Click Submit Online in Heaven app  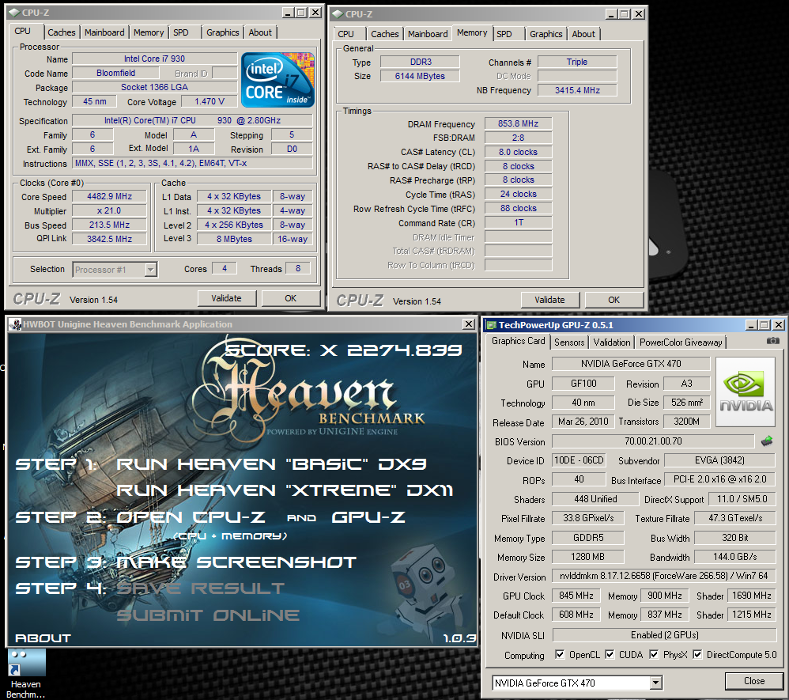click(x=208, y=615)
